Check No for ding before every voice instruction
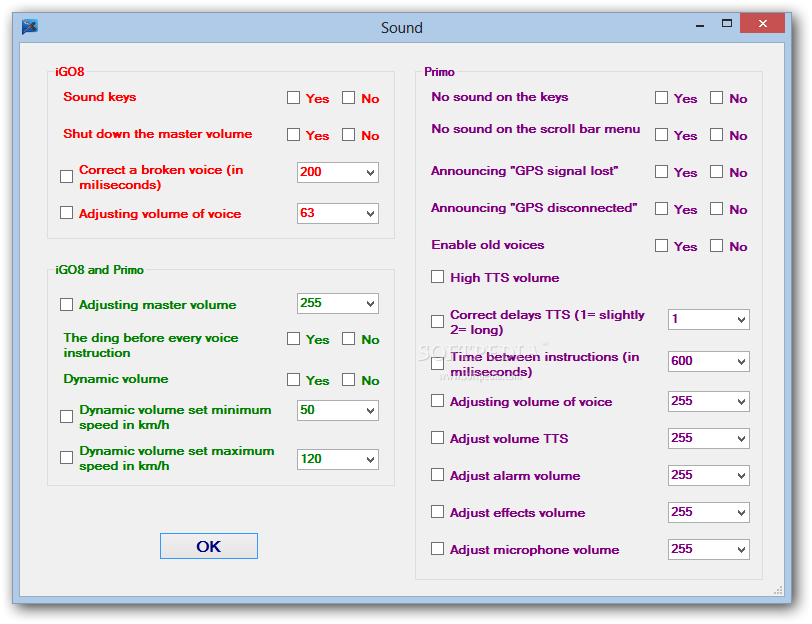Viewport: 812px width, 624px height. pos(349,339)
